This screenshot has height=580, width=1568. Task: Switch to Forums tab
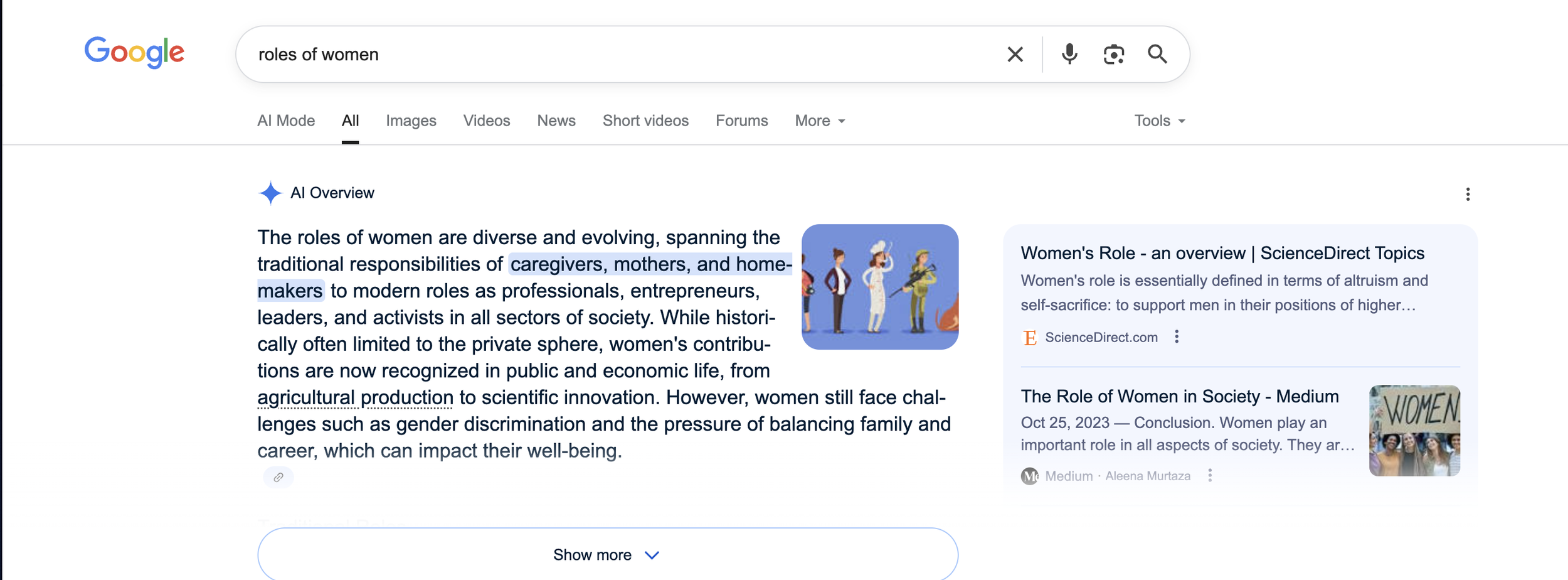pyautogui.click(x=741, y=121)
